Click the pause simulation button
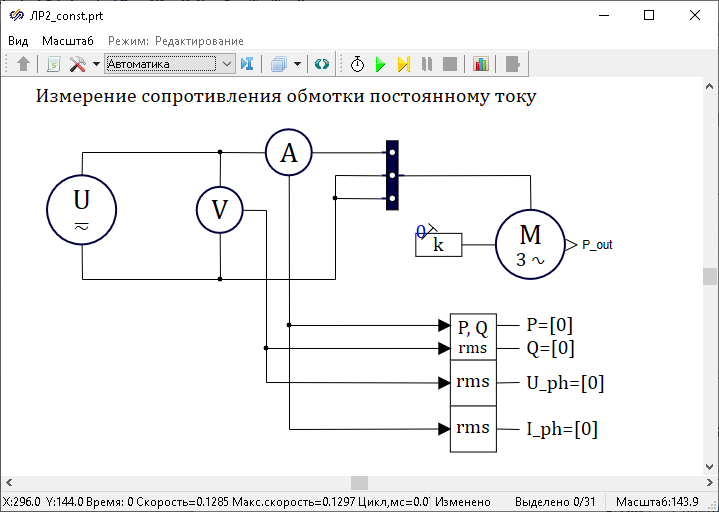The image size is (719, 512). (x=427, y=64)
